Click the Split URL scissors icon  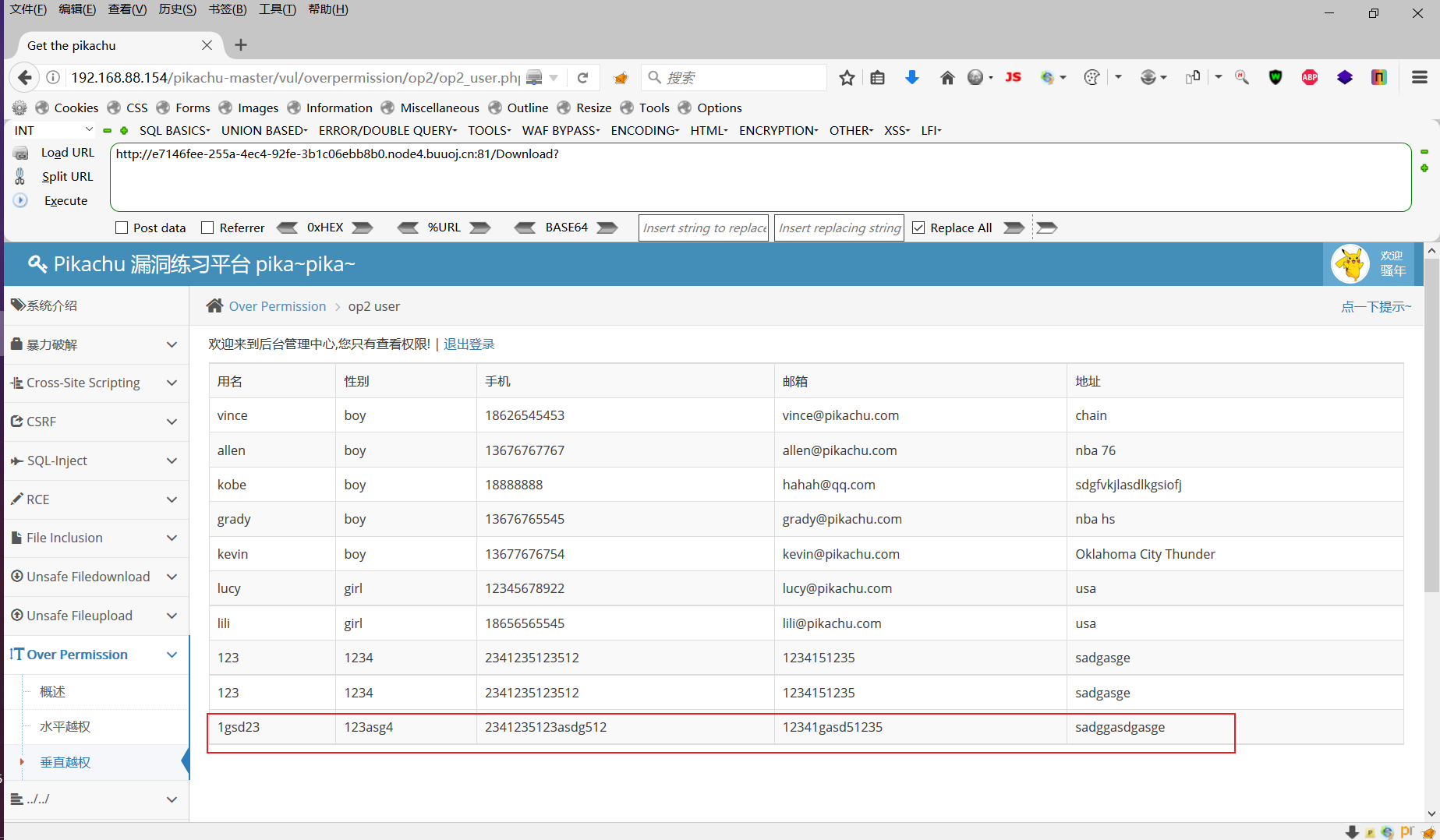click(x=20, y=176)
